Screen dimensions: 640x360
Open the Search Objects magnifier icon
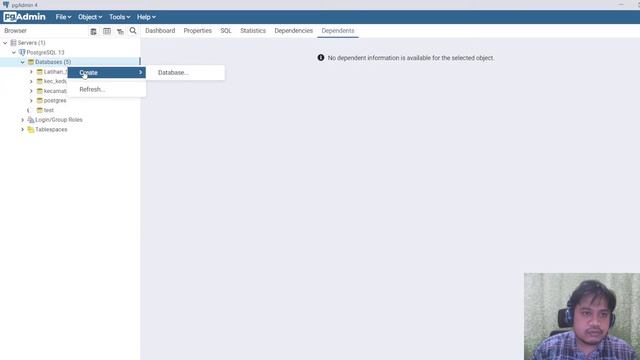[133, 31]
